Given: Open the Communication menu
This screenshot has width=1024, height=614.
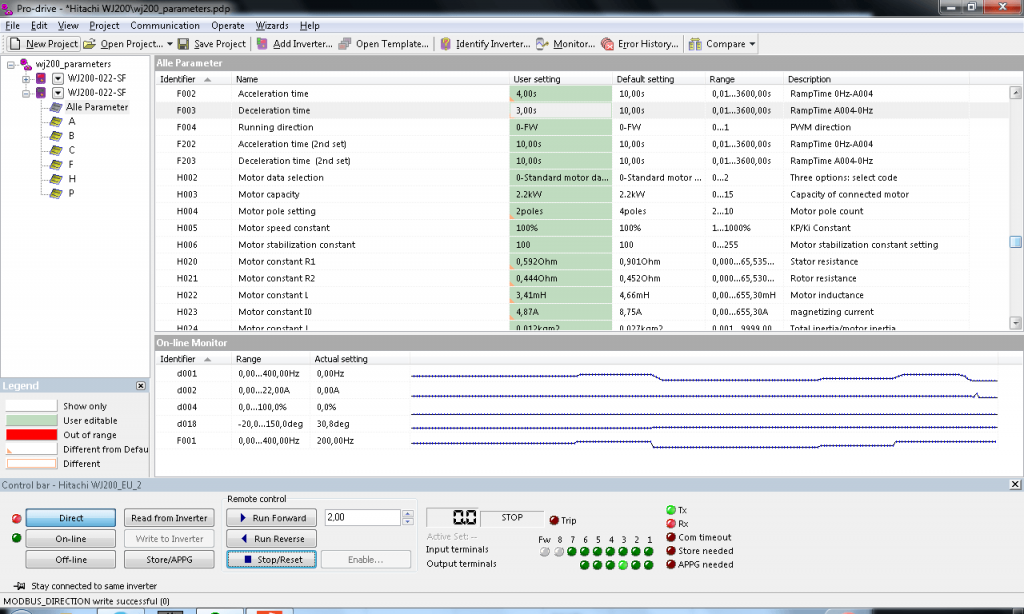Looking at the screenshot, I should [x=165, y=25].
